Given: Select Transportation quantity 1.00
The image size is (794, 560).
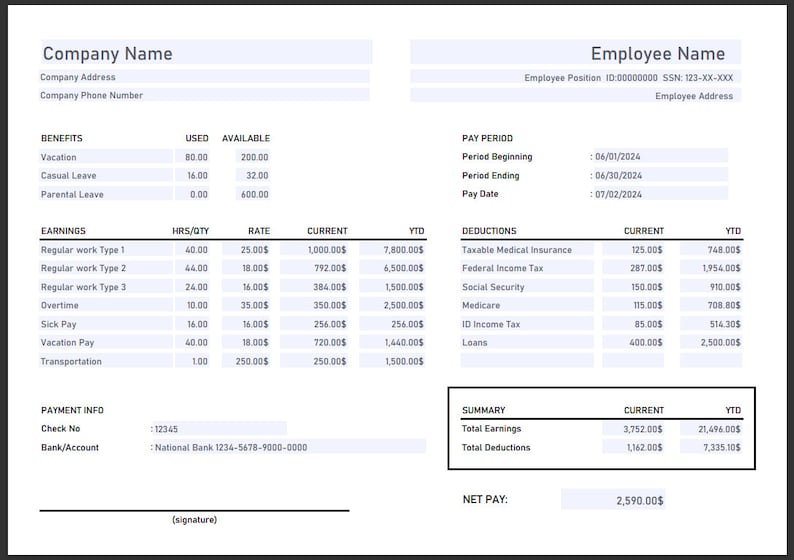Looking at the screenshot, I should 192,361.
